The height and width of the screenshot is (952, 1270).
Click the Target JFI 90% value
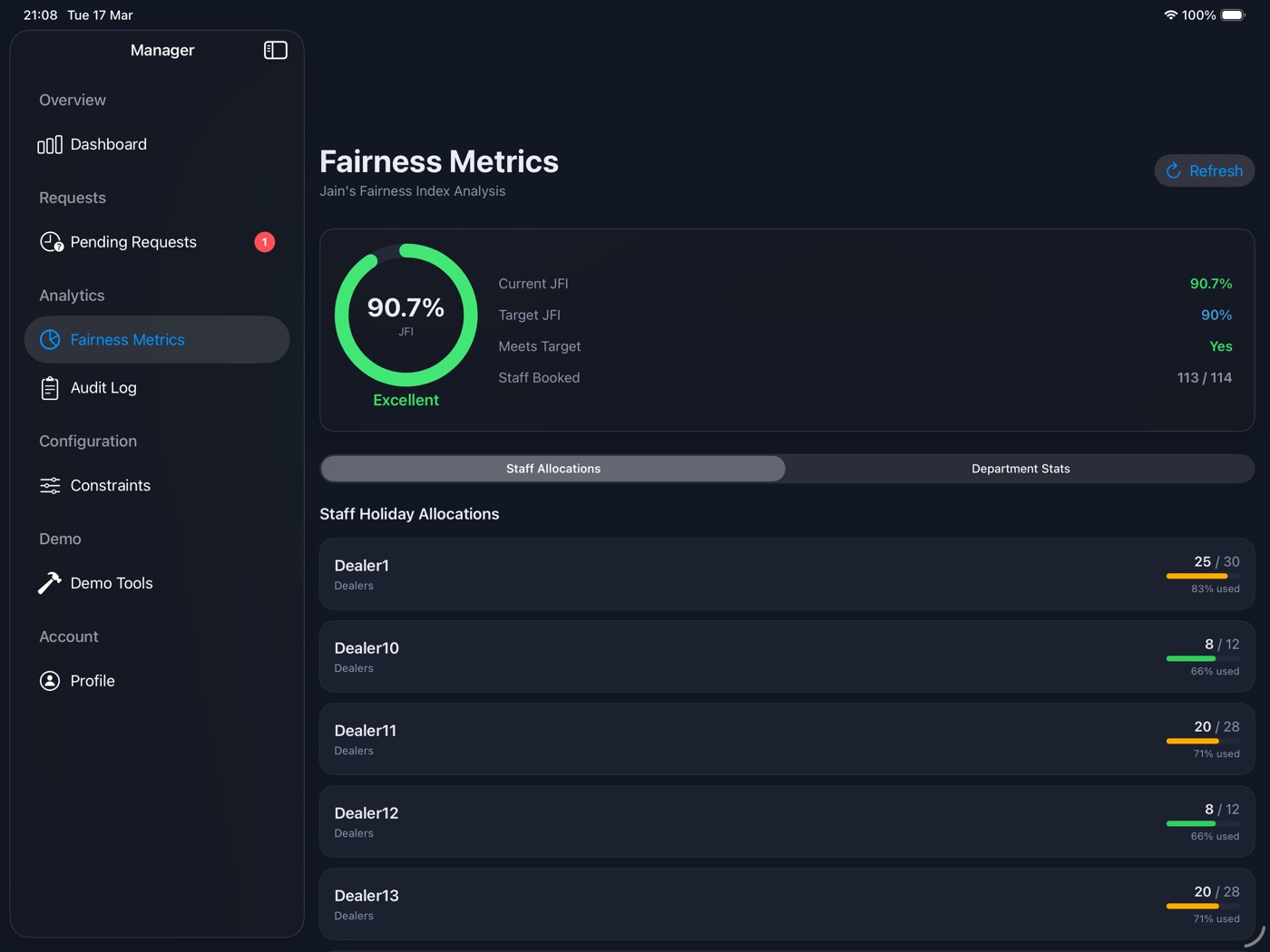(1216, 315)
